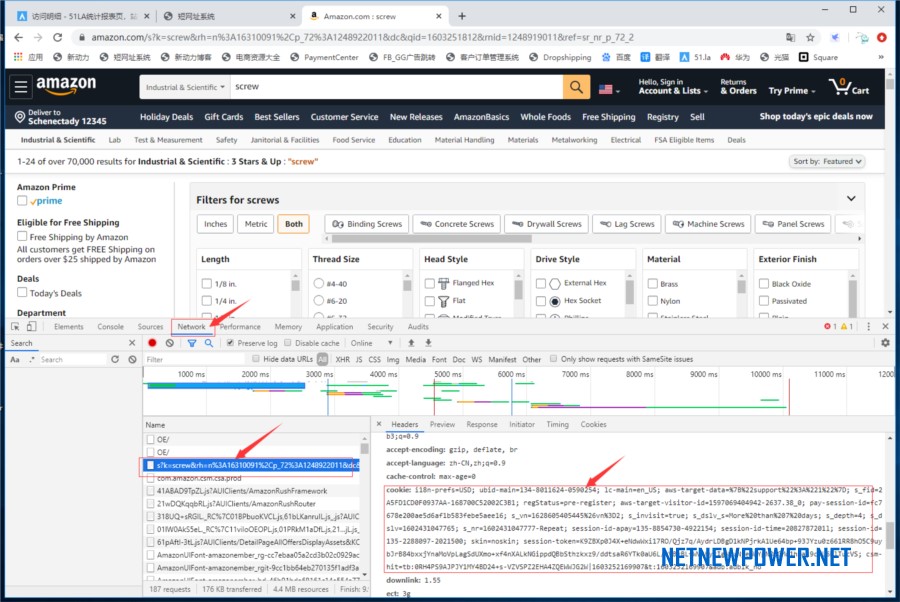Image resolution: width=900 pixels, height=602 pixels.
Task: Clear the network log
Action: (169, 343)
